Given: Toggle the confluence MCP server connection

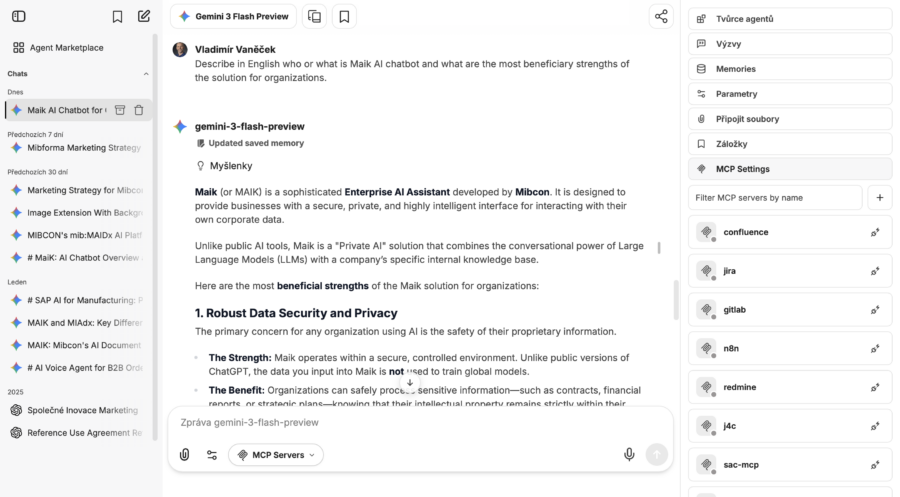Looking at the screenshot, I should (874, 232).
